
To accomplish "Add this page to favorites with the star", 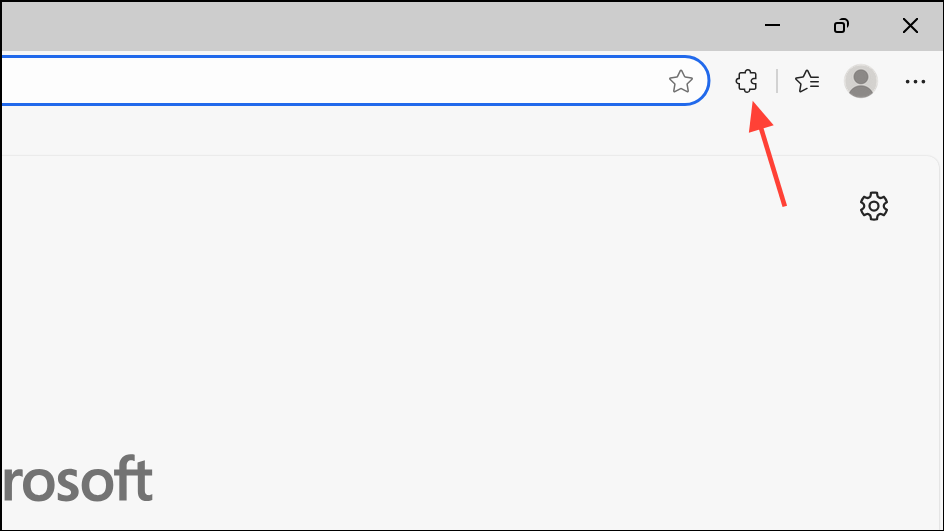I will (680, 81).
